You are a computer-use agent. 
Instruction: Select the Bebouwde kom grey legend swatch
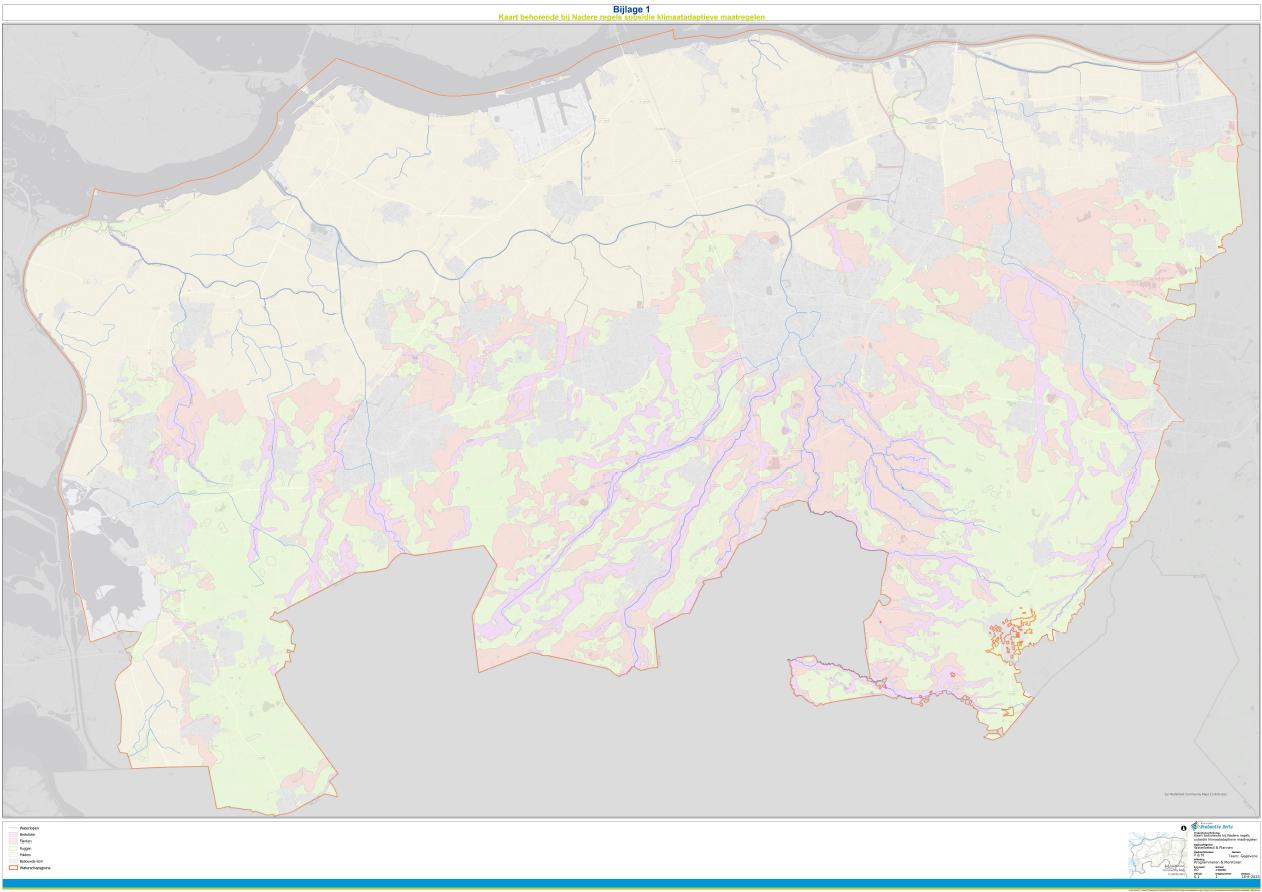pos(12,862)
